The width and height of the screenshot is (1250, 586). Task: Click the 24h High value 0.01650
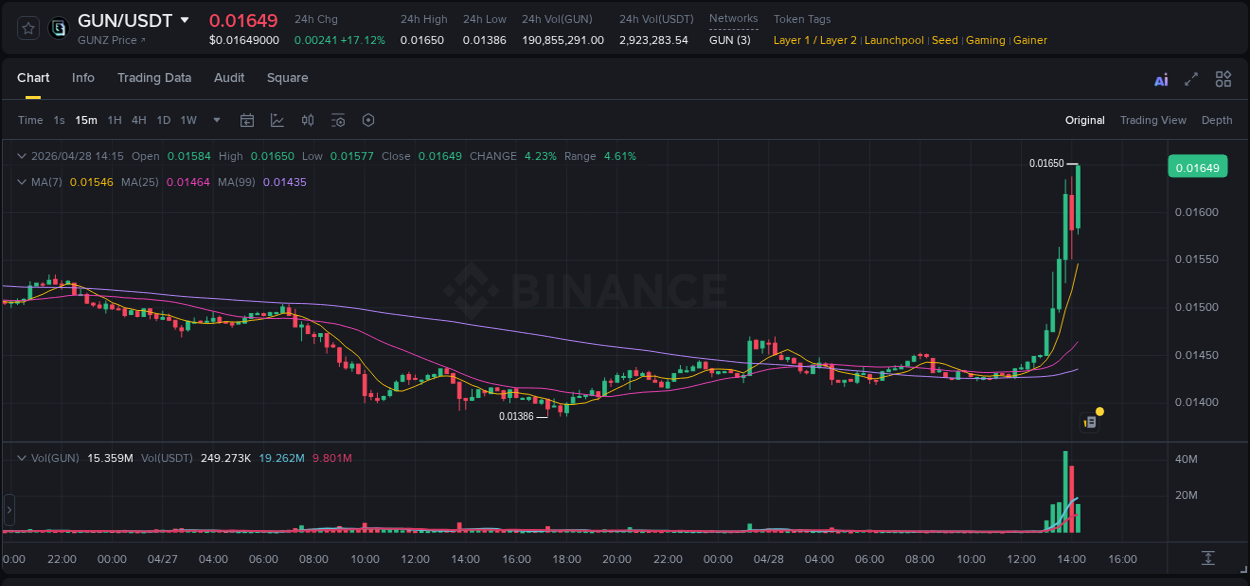[x=422, y=40]
